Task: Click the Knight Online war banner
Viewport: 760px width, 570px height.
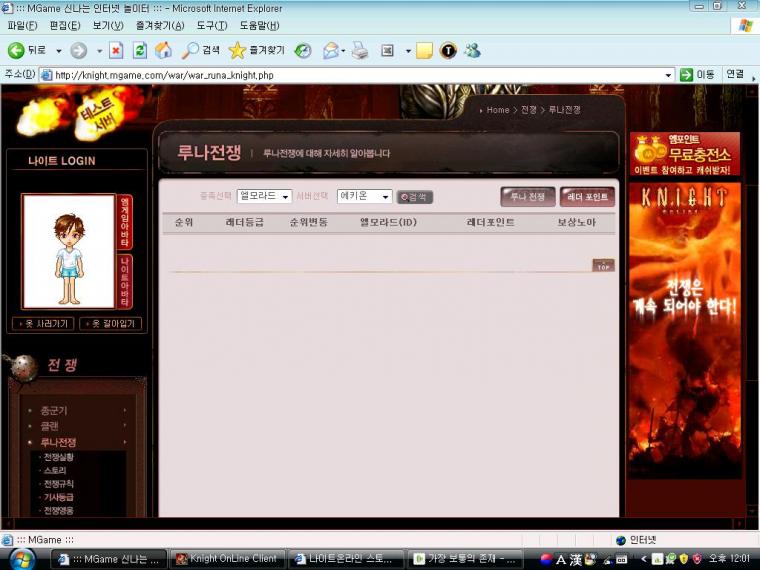Action: [685, 331]
